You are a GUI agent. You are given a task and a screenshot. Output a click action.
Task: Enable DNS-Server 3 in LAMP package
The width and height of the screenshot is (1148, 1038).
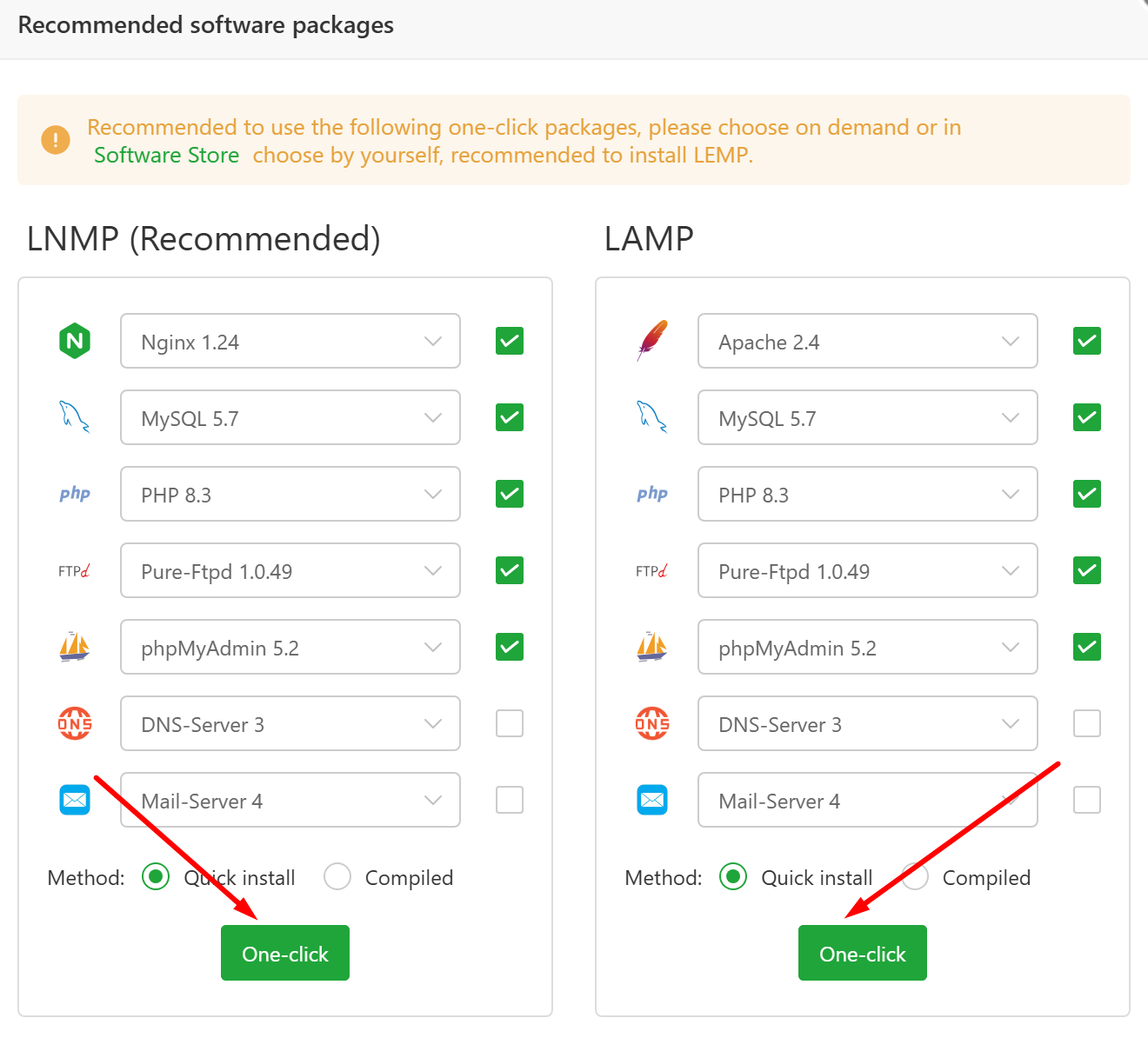pos(1086,723)
